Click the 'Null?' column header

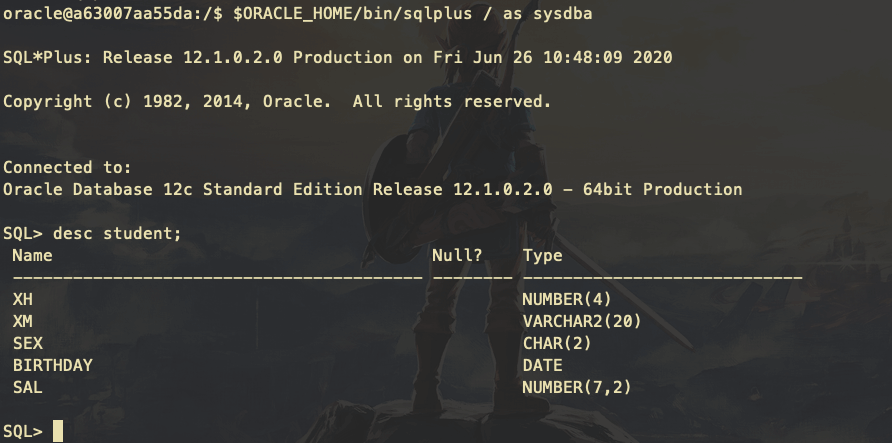(x=457, y=255)
